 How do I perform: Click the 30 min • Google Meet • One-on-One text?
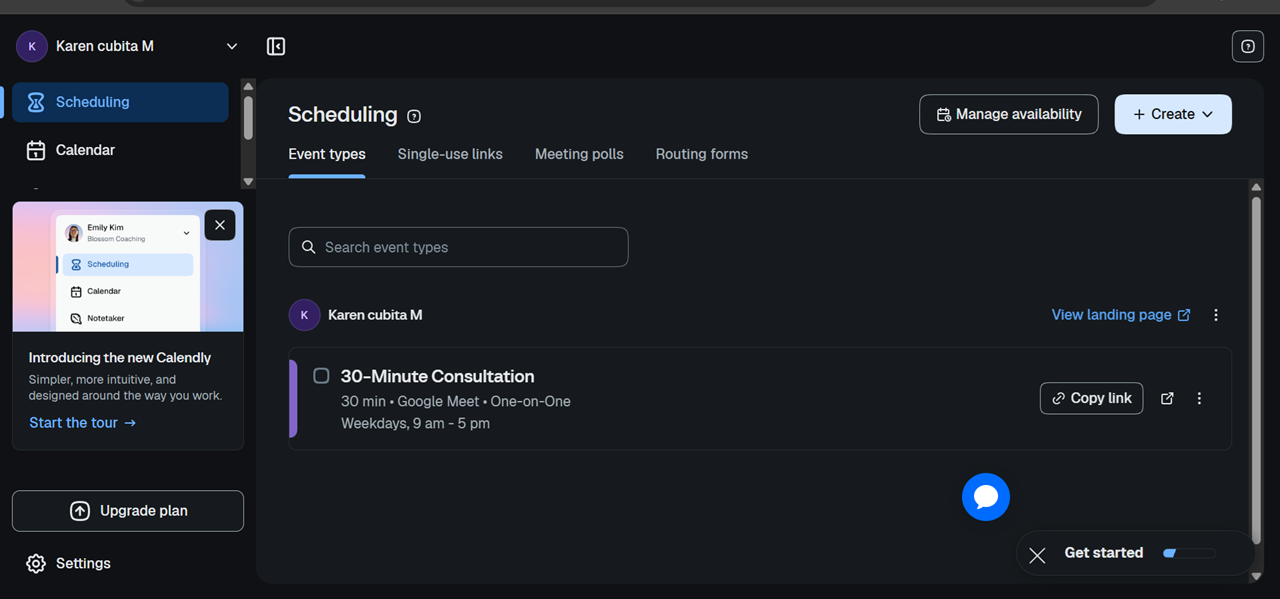pos(456,401)
